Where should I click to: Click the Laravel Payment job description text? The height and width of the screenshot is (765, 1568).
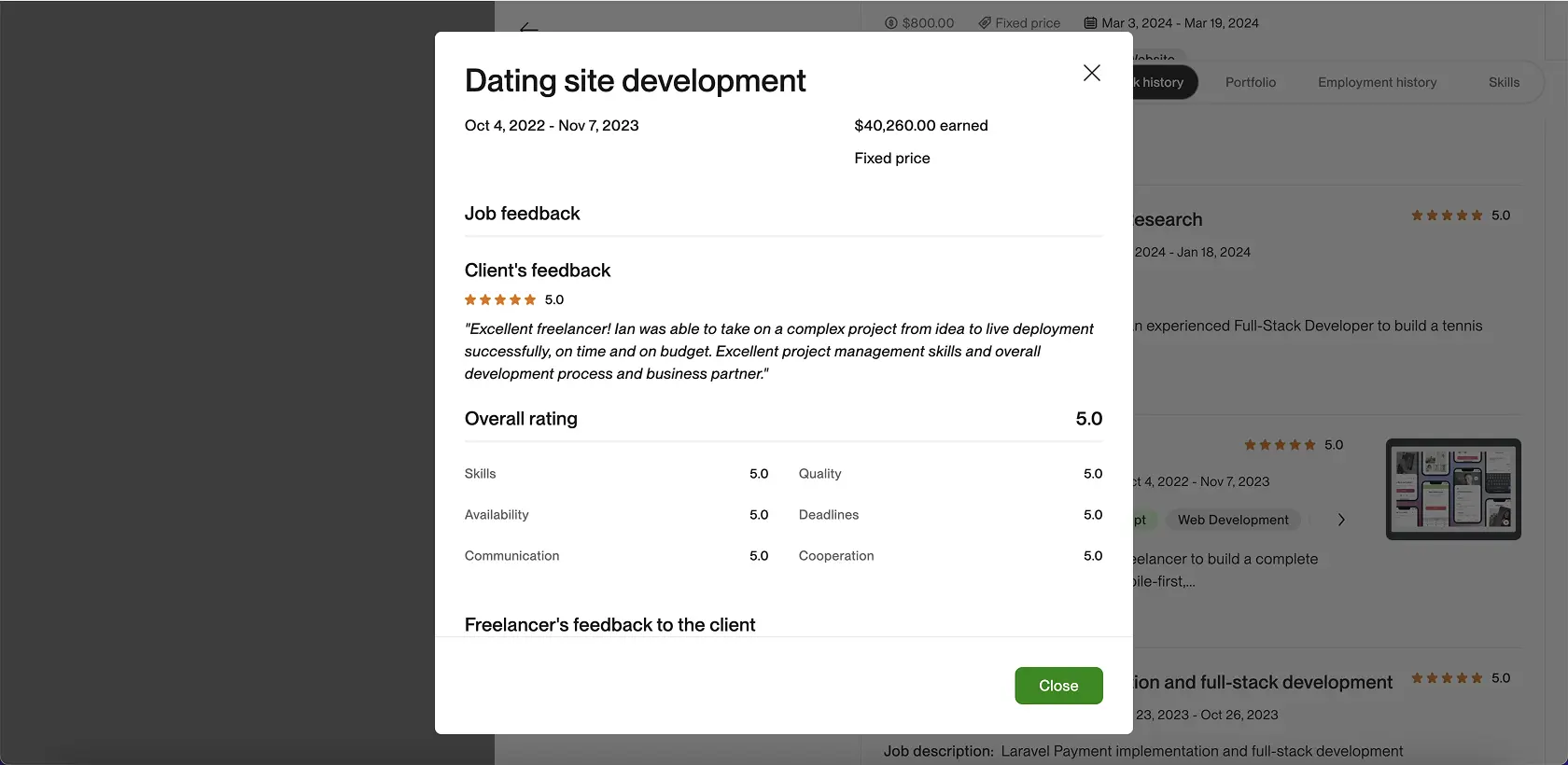point(1202,751)
